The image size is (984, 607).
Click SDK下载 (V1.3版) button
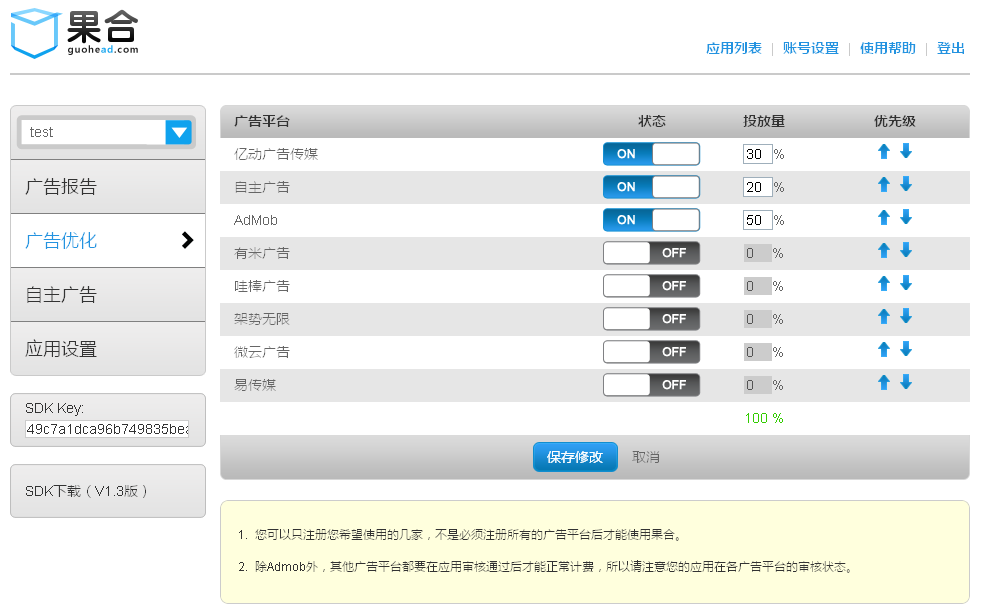pos(108,491)
